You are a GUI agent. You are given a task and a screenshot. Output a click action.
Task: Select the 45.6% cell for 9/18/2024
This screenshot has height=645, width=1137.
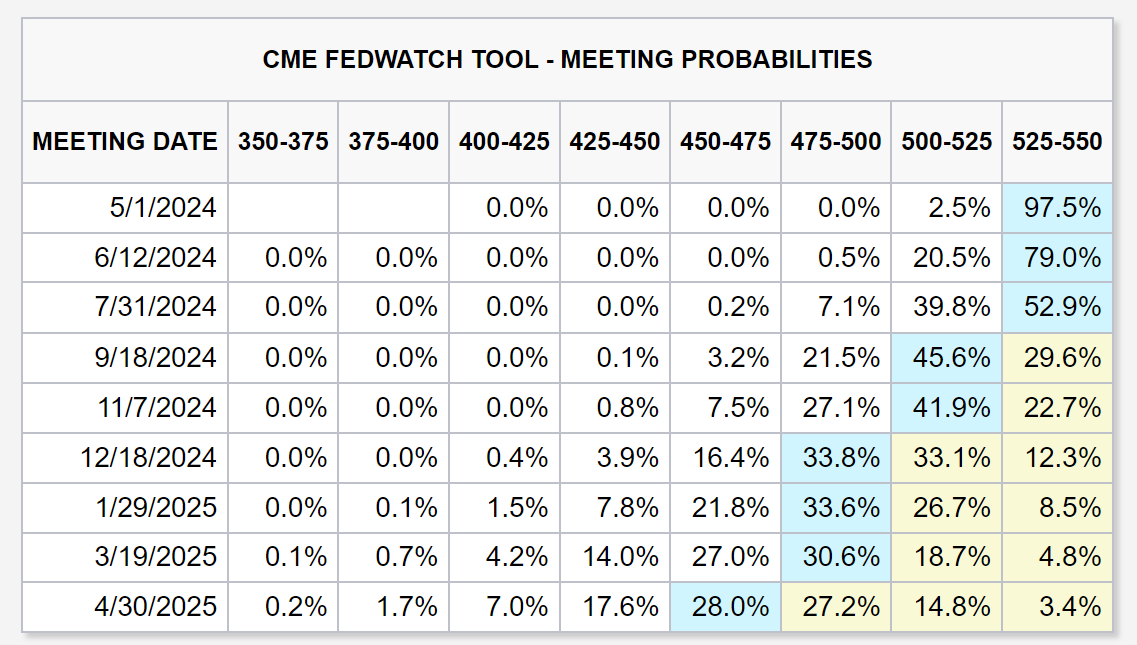[x=947, y=358]
